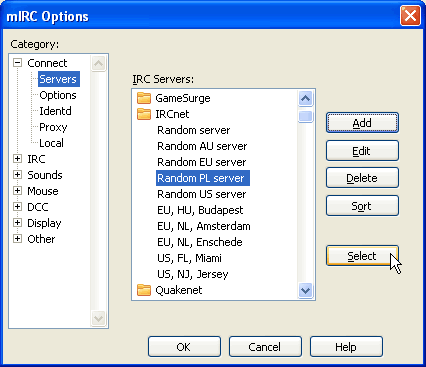
Task: Select "EU, NL, Amsterdam" server
Action: (x=204, y=226)
